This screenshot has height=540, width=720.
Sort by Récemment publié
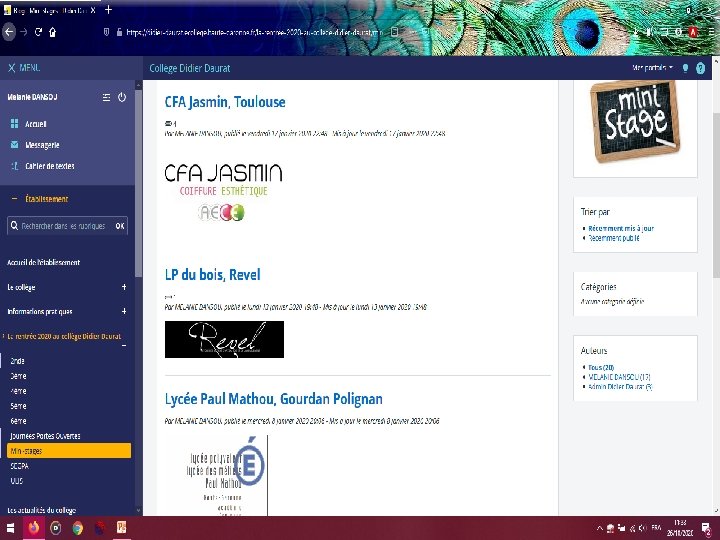pyautogui.click(x=613, y=238)
